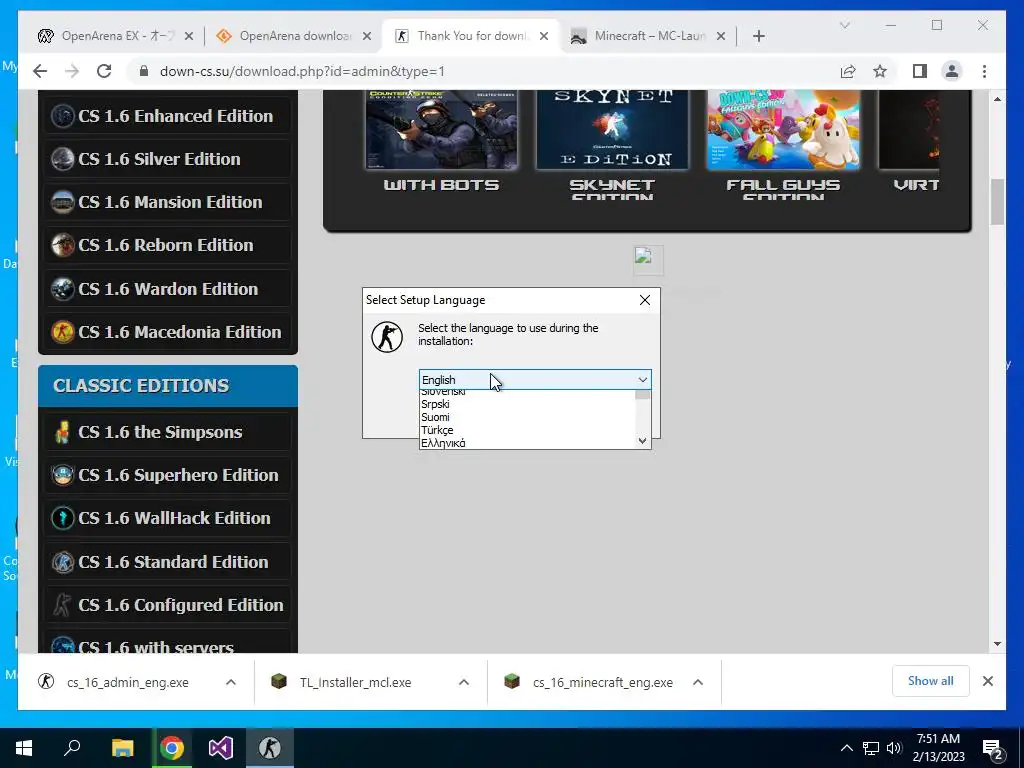This screenshot has height=768, width=1024.
Task: Click the Enhanced Edition sidebar icon
Action: 63,116
